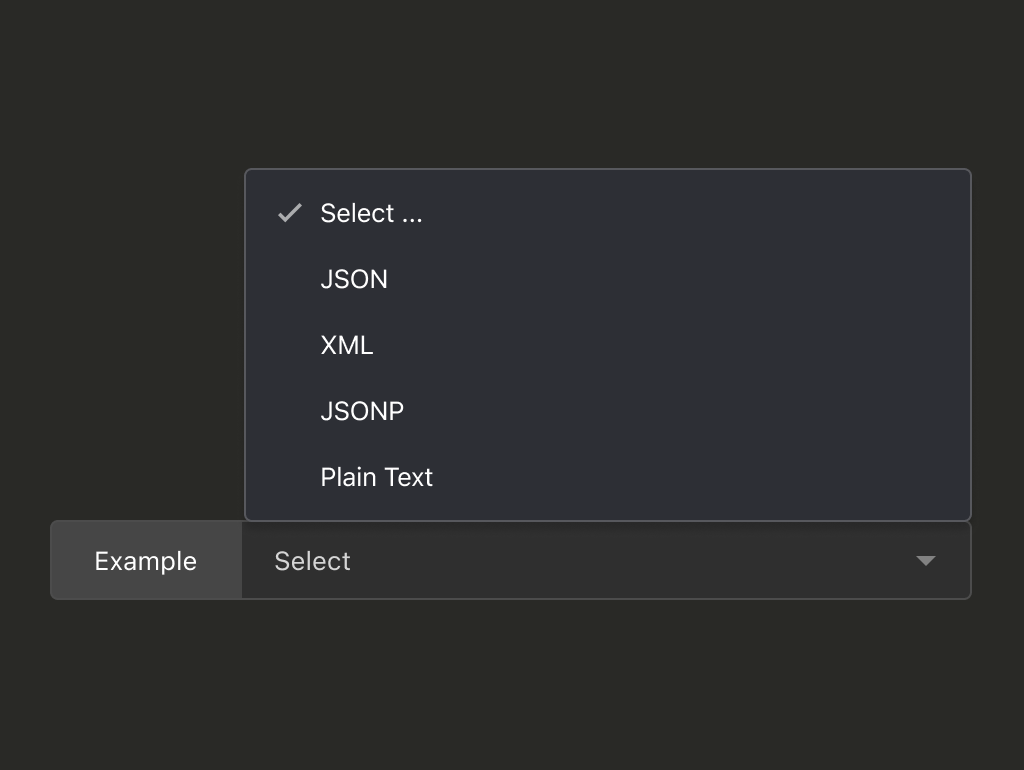Switch the example type to JSONP

pos(362,411)
